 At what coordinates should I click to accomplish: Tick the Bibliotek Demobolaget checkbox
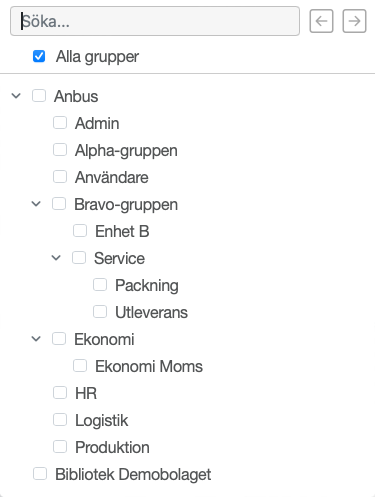pyautogui.click(x=40, y=474)
